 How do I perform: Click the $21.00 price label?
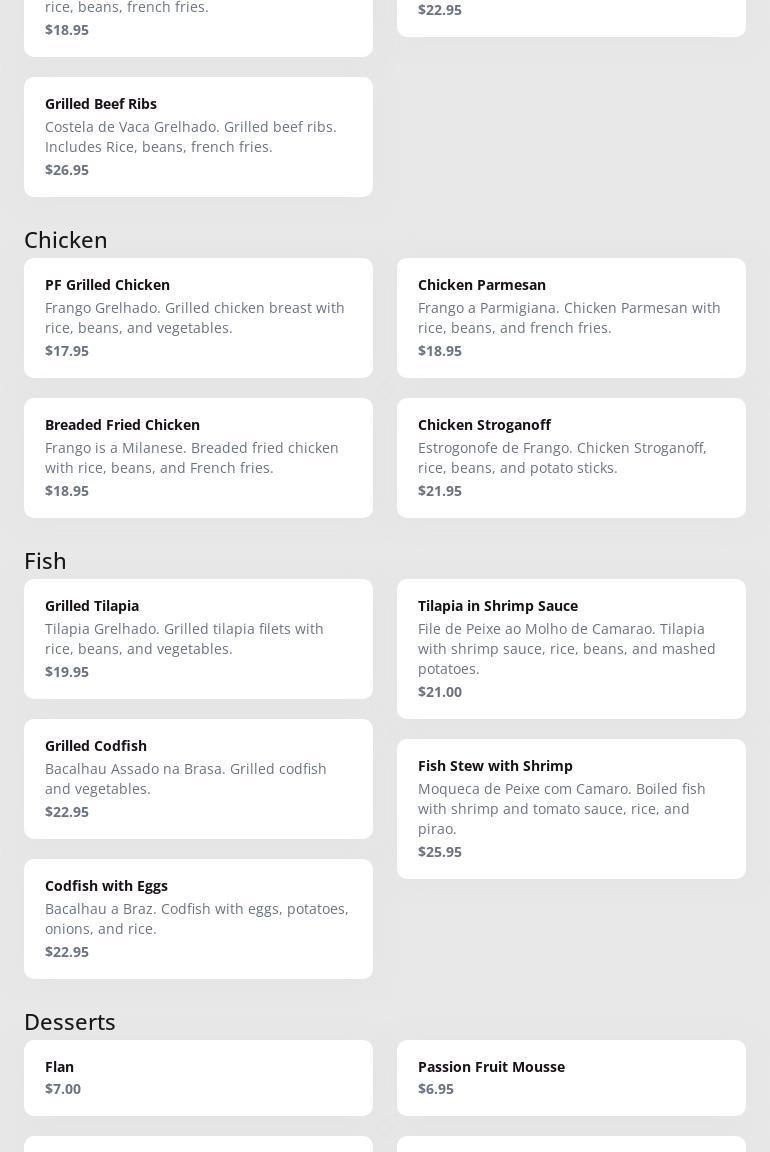[x=440, y=692]
